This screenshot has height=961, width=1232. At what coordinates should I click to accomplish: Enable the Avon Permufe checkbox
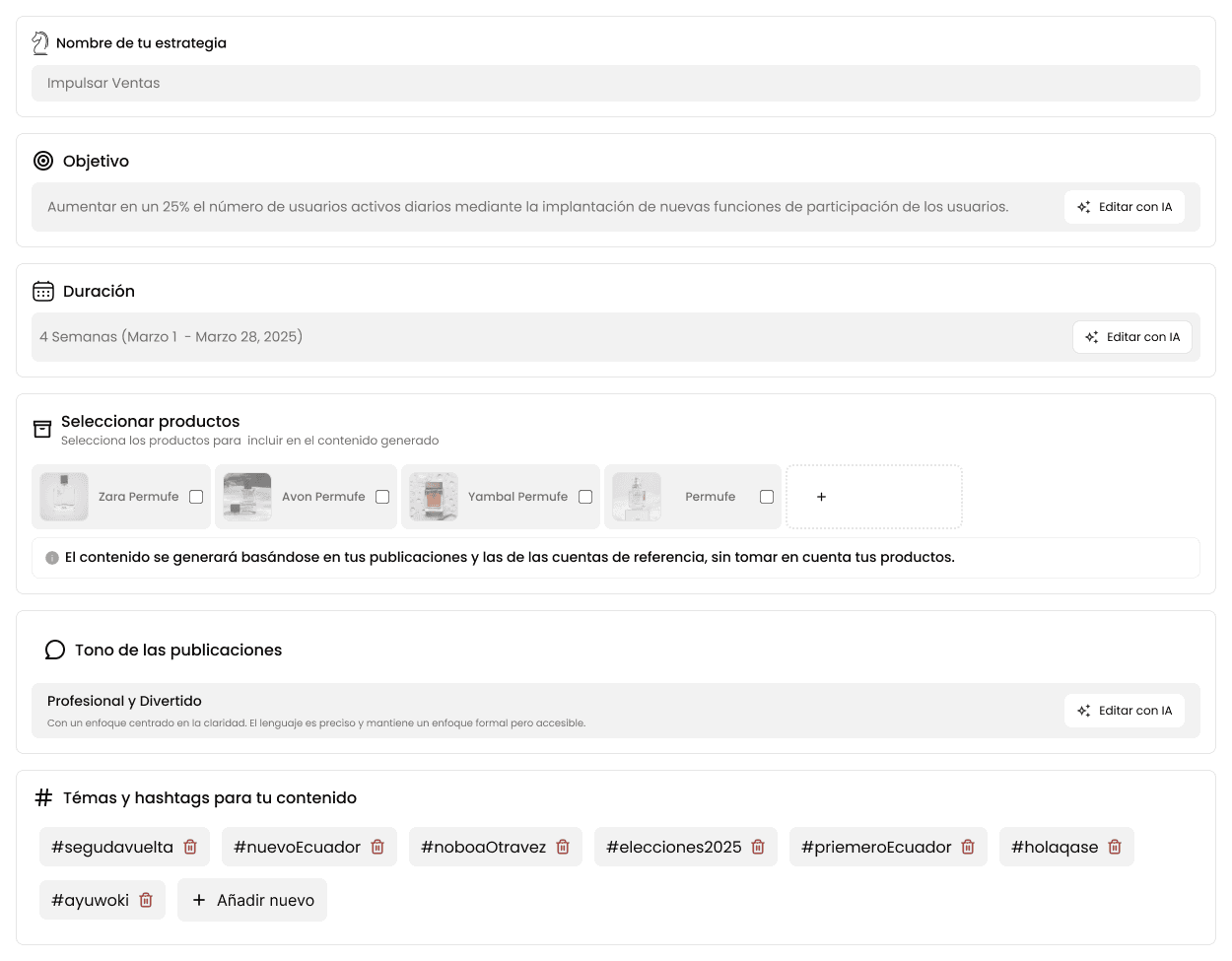tap(381, 497)
